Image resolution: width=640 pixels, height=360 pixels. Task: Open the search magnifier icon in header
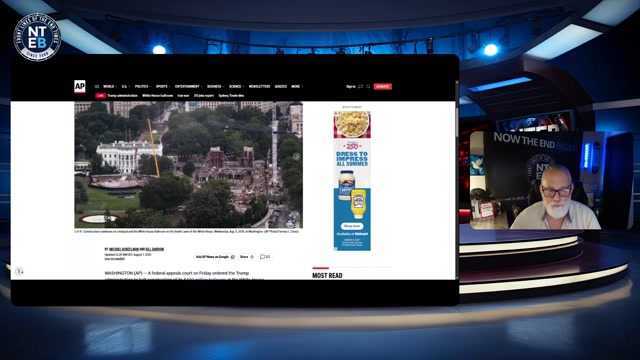[x=368, y=87]
